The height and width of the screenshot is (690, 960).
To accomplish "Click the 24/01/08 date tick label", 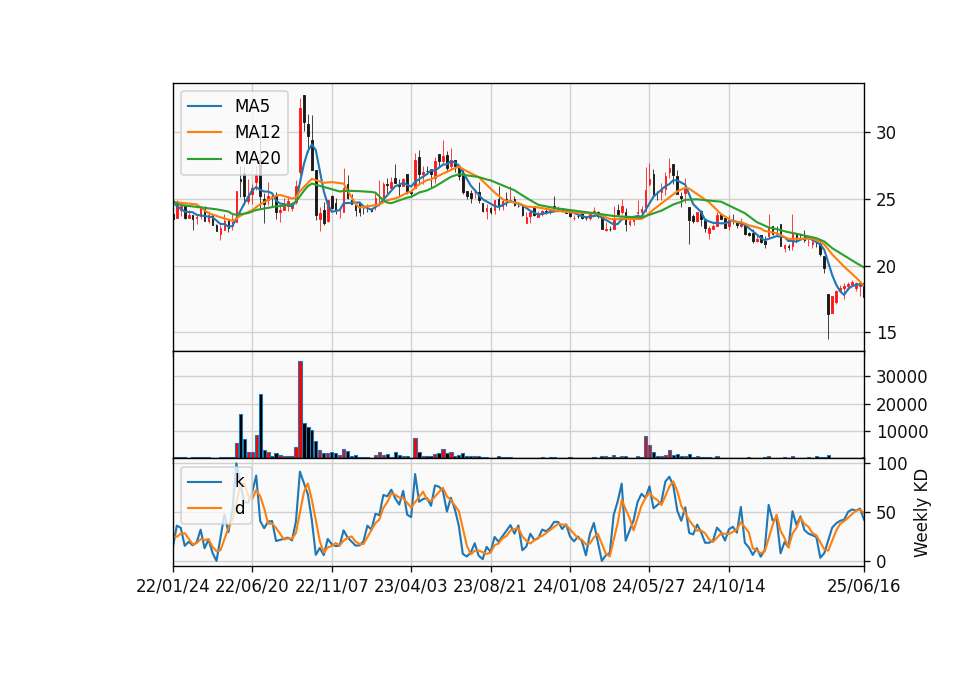I will point(569,586).
